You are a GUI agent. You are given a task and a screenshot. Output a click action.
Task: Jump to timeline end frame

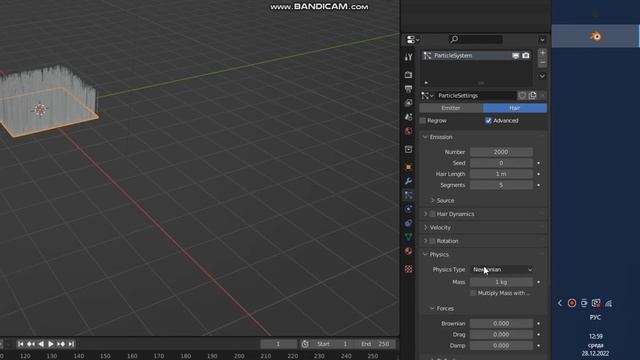71,344
